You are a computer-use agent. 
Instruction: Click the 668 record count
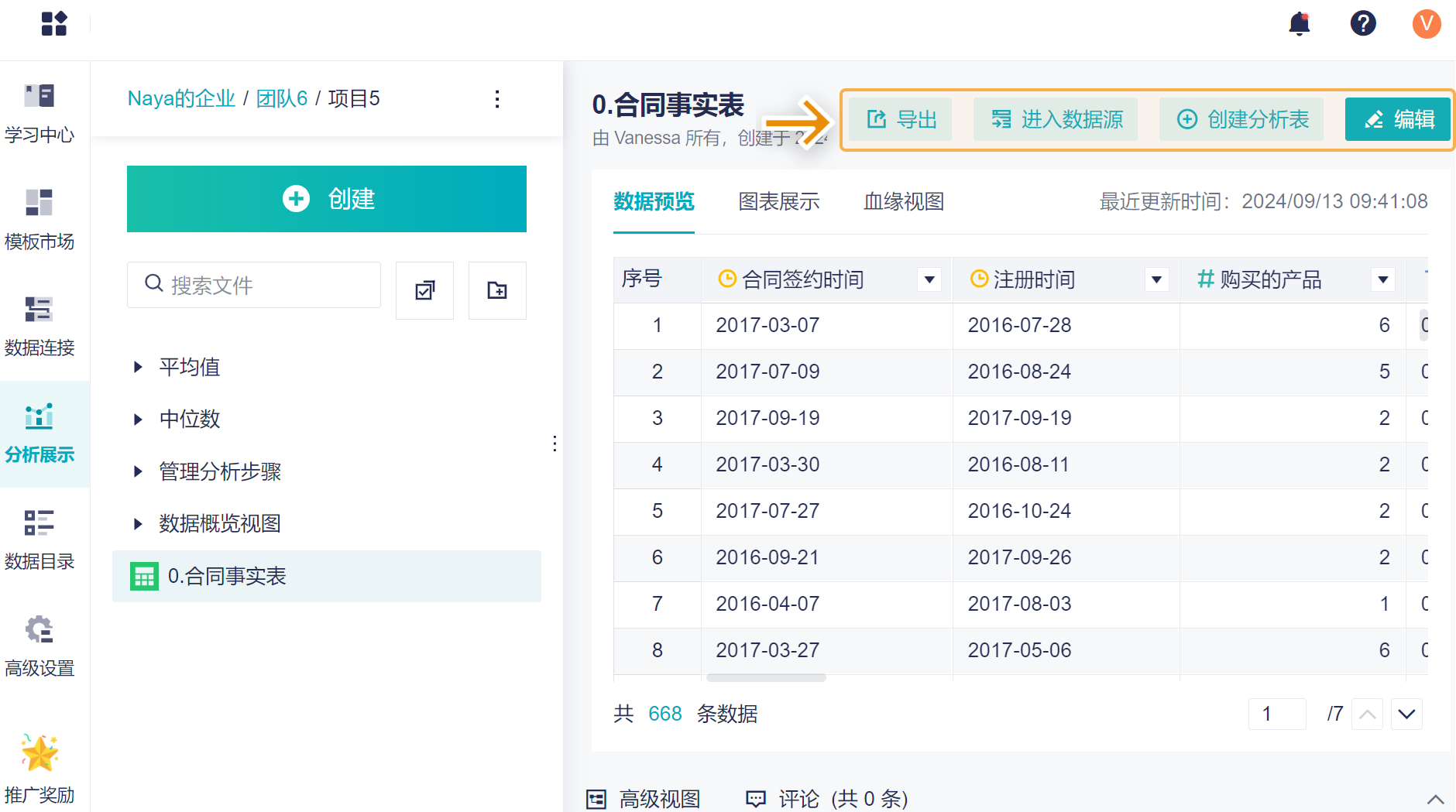click(x=664, y=714)
